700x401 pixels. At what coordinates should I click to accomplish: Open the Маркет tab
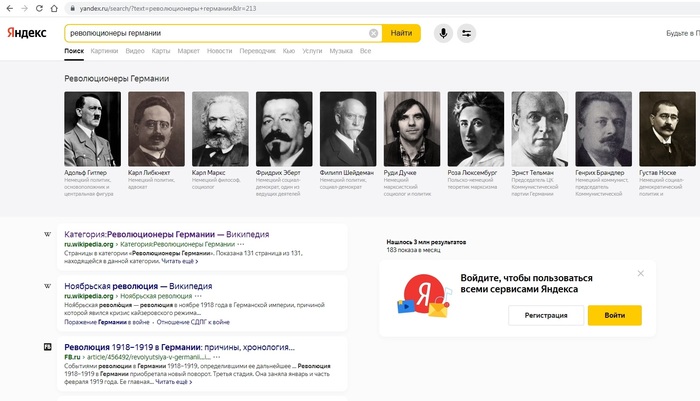(x=188, y=51)
